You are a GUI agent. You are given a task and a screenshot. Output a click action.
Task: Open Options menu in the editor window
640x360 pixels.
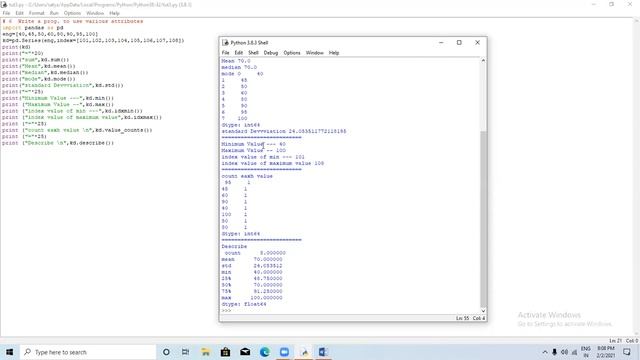pyautogui.click(x=72, y=13)
